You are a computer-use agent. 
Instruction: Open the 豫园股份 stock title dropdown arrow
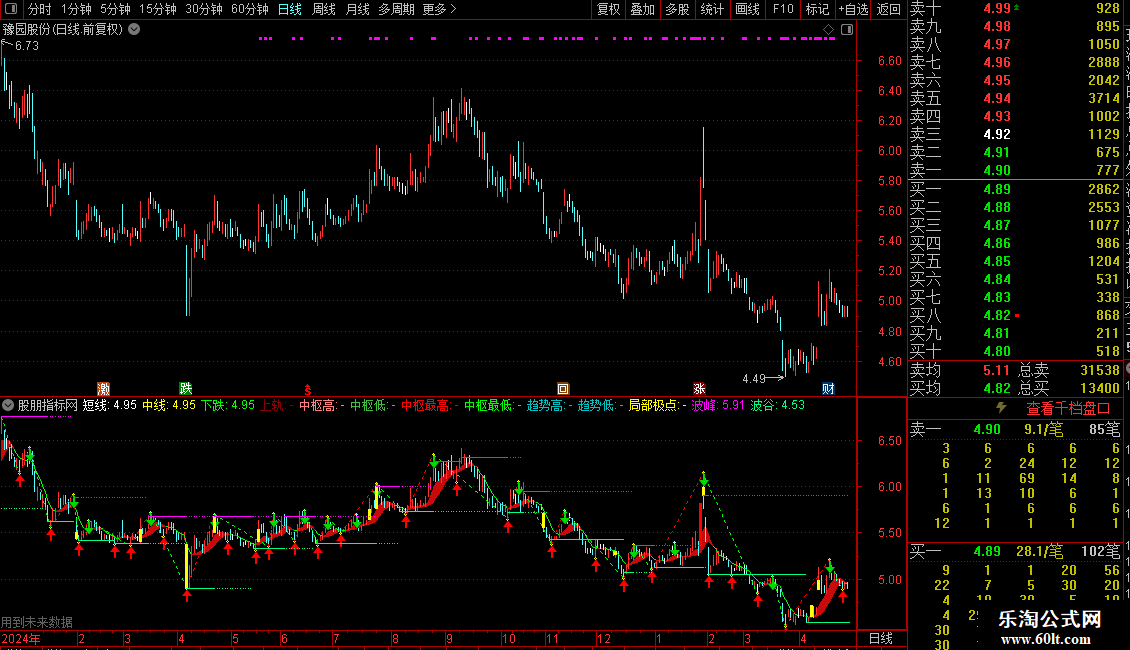click(x=134, y=30)
